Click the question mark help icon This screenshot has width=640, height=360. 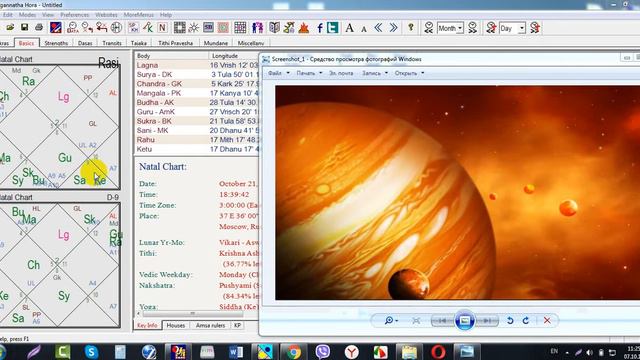pyautogui.click(x=411, y=27)
